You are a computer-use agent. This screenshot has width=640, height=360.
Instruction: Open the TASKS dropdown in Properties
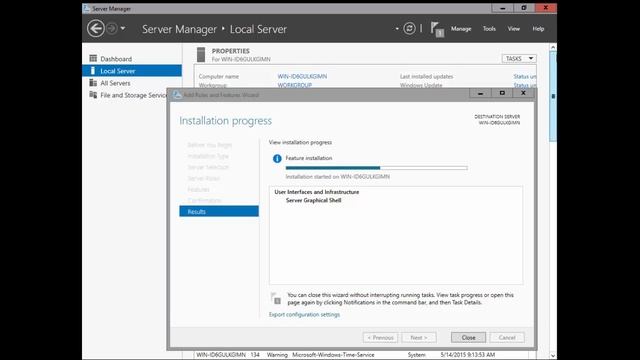tap(519, 58)
